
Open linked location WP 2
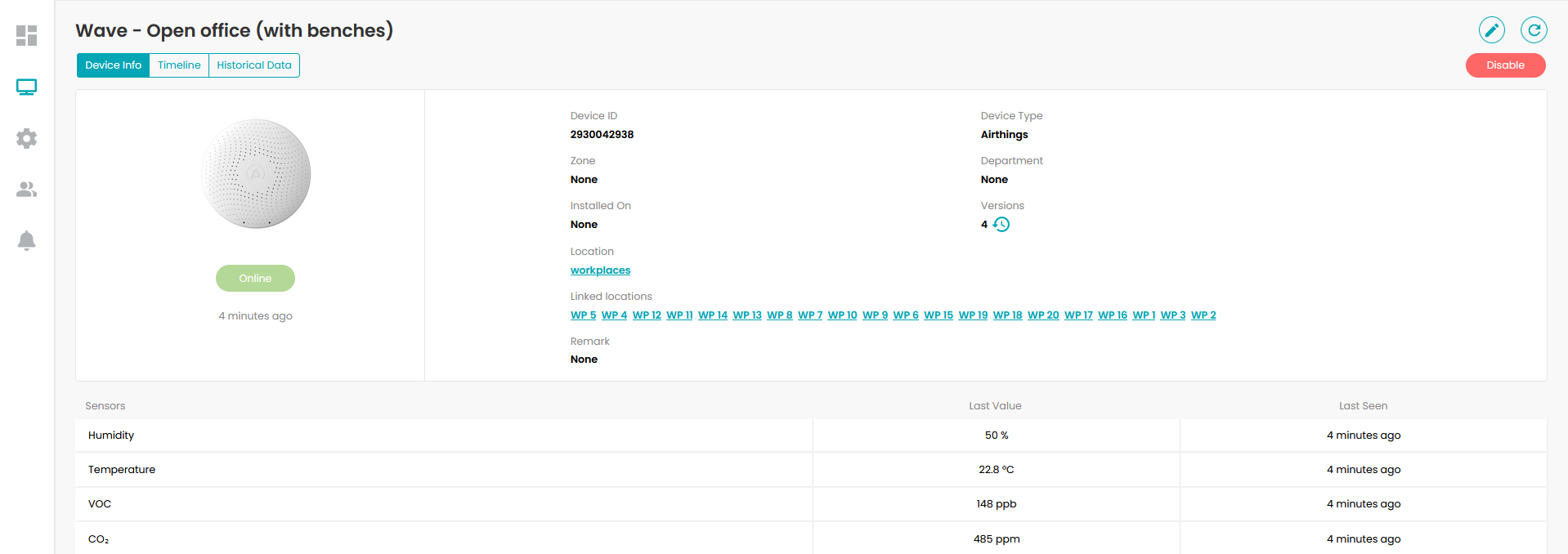pos(1203,315)
